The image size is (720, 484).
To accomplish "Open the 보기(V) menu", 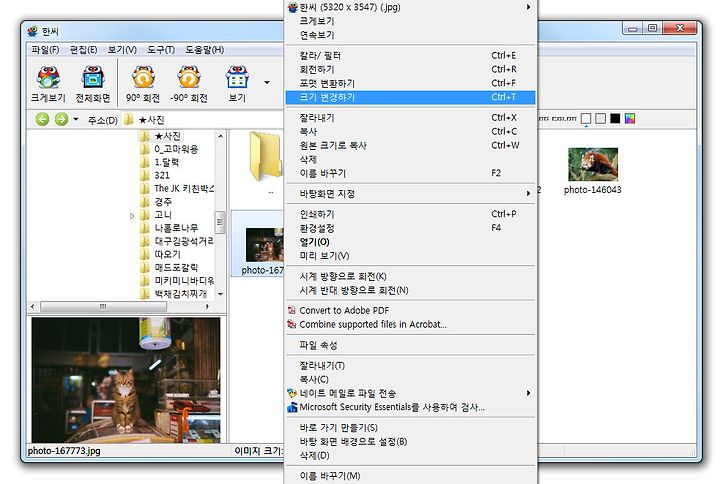I will pyautogui.click(x=122, y=50).
